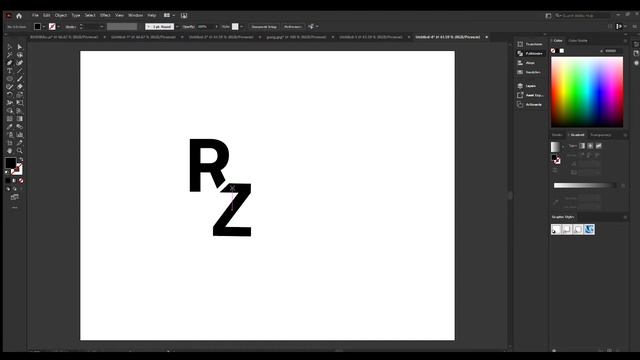
Task: Select the Lasso tool
Action: pos(20,55)
